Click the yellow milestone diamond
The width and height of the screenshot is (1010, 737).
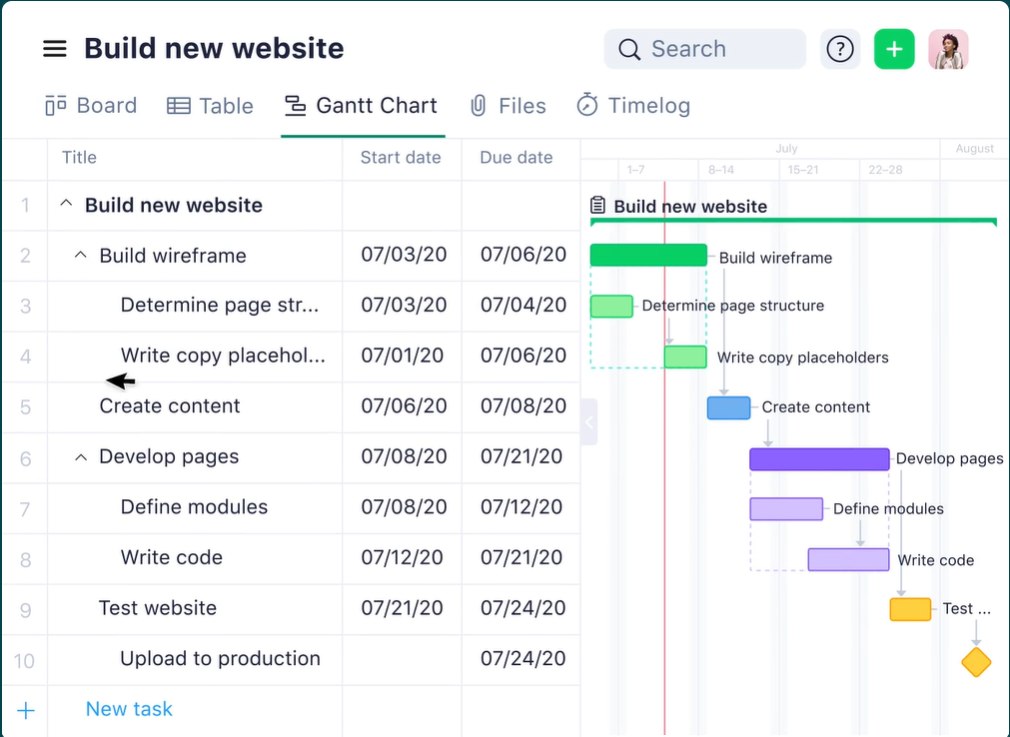[976, 662]
